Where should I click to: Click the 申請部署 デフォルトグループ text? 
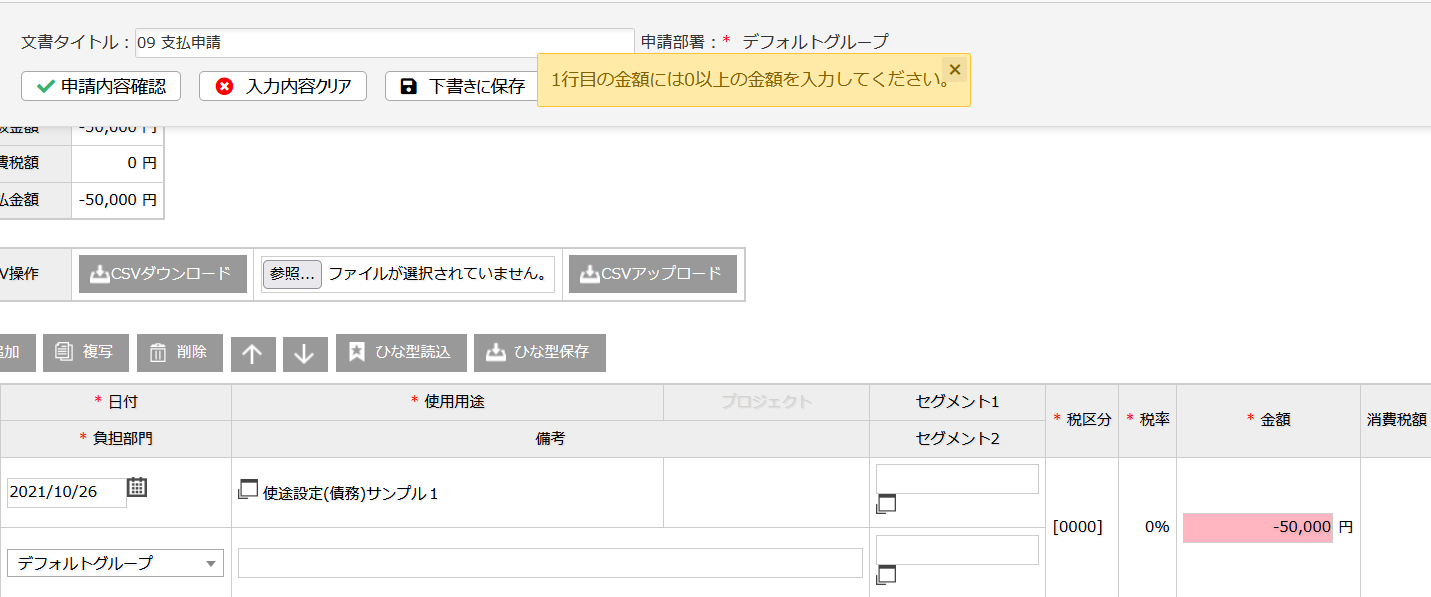point(815,42)
